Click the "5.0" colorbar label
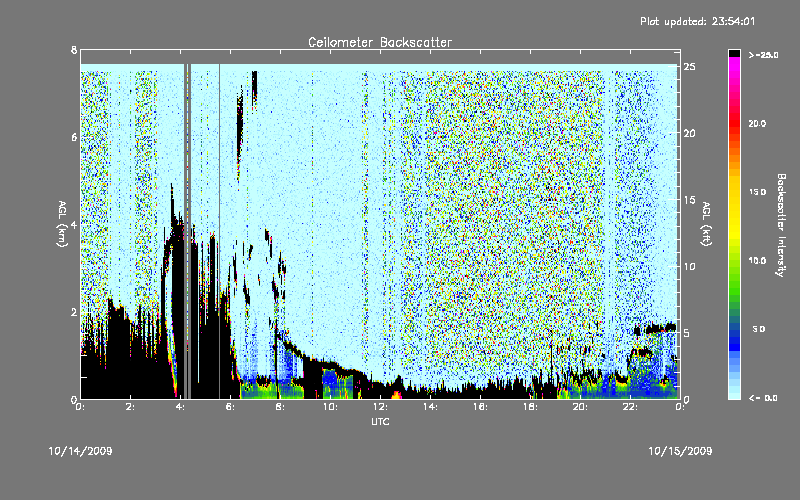The width and height of the screenshot is (800, 500). pos(759,329)
